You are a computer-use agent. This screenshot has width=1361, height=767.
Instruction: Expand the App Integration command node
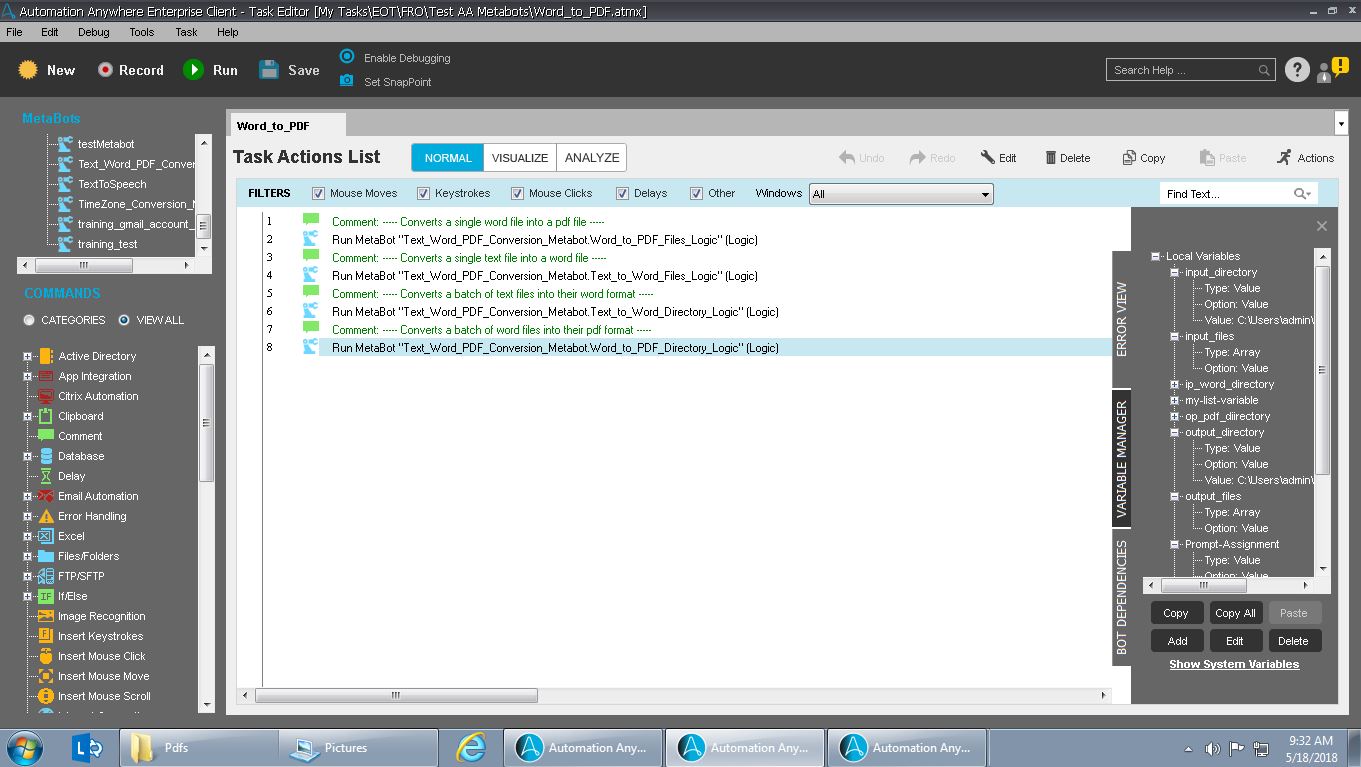28,376
